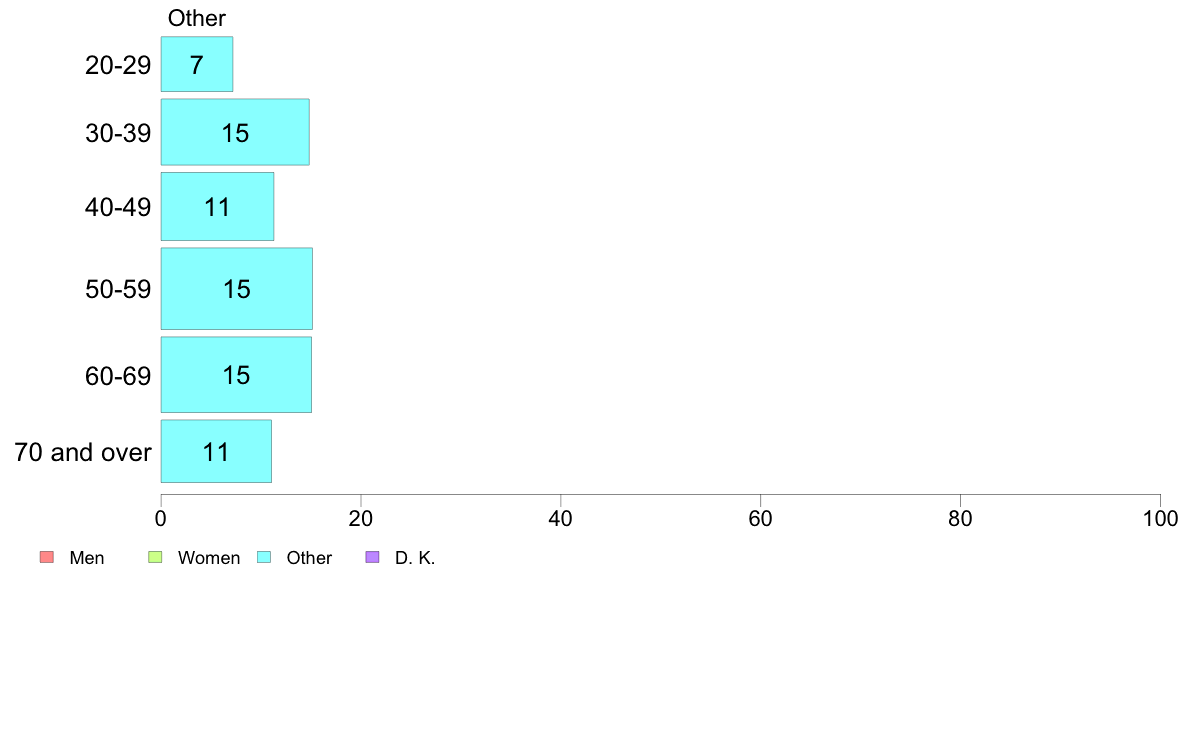The width and height of the screenshot is (1188, 736).
Task: Click the red Men legend swatch
Action: [x=47, y=557]
